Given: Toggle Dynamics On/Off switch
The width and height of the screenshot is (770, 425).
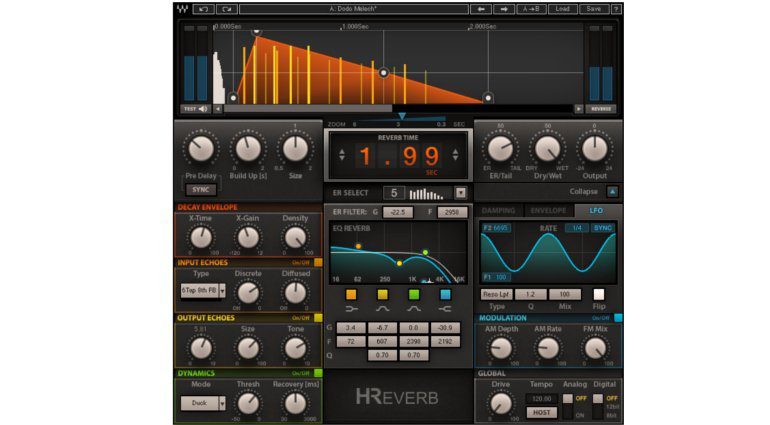Looking at the screenshot, I should click(x=318, y=373).
